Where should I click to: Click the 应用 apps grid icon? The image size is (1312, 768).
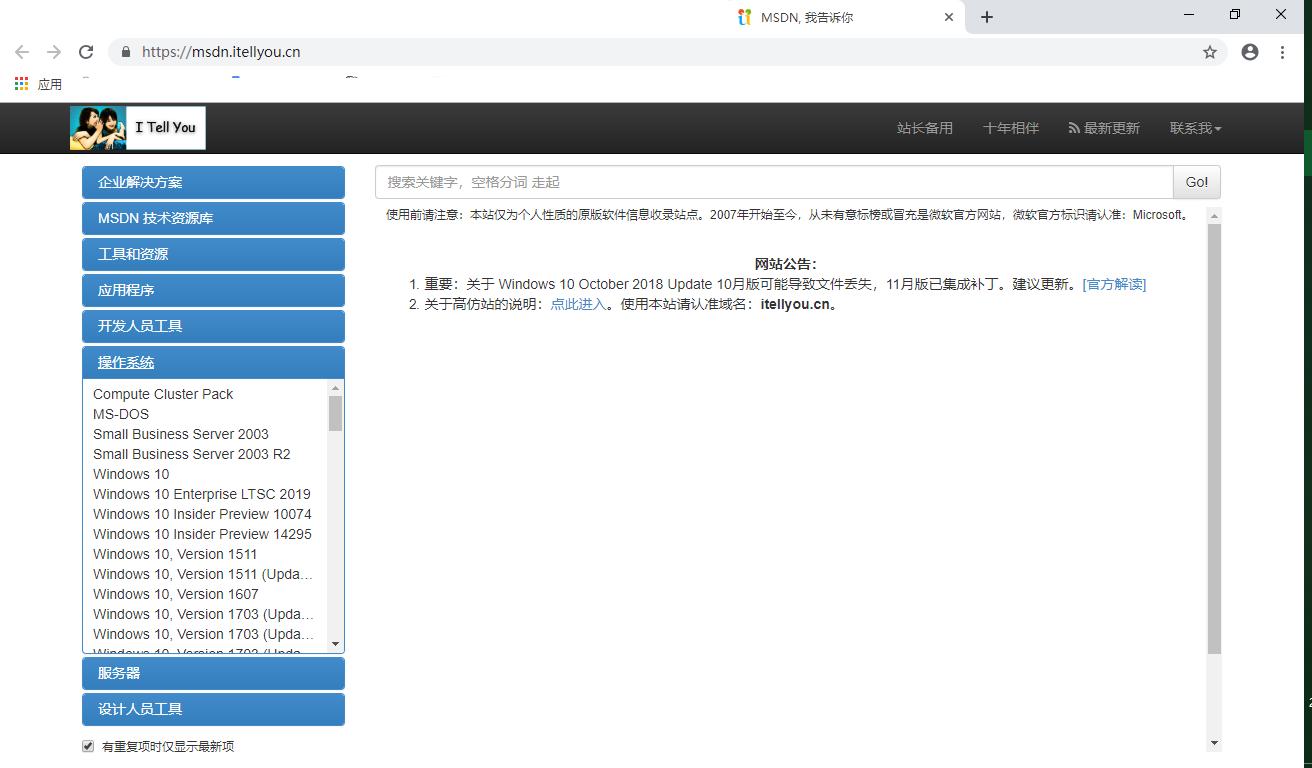pos(20,83)
